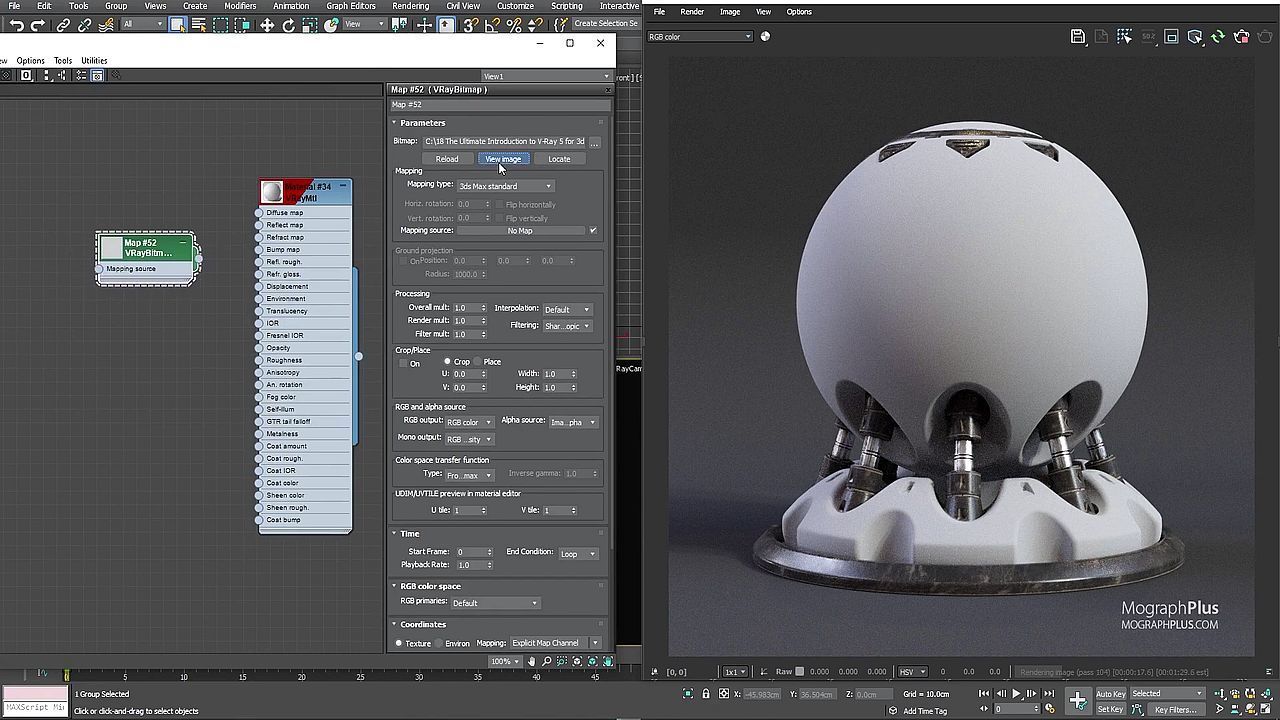Select the Environ coordinates radio button

pyautogui.click(x=439, y=643)
